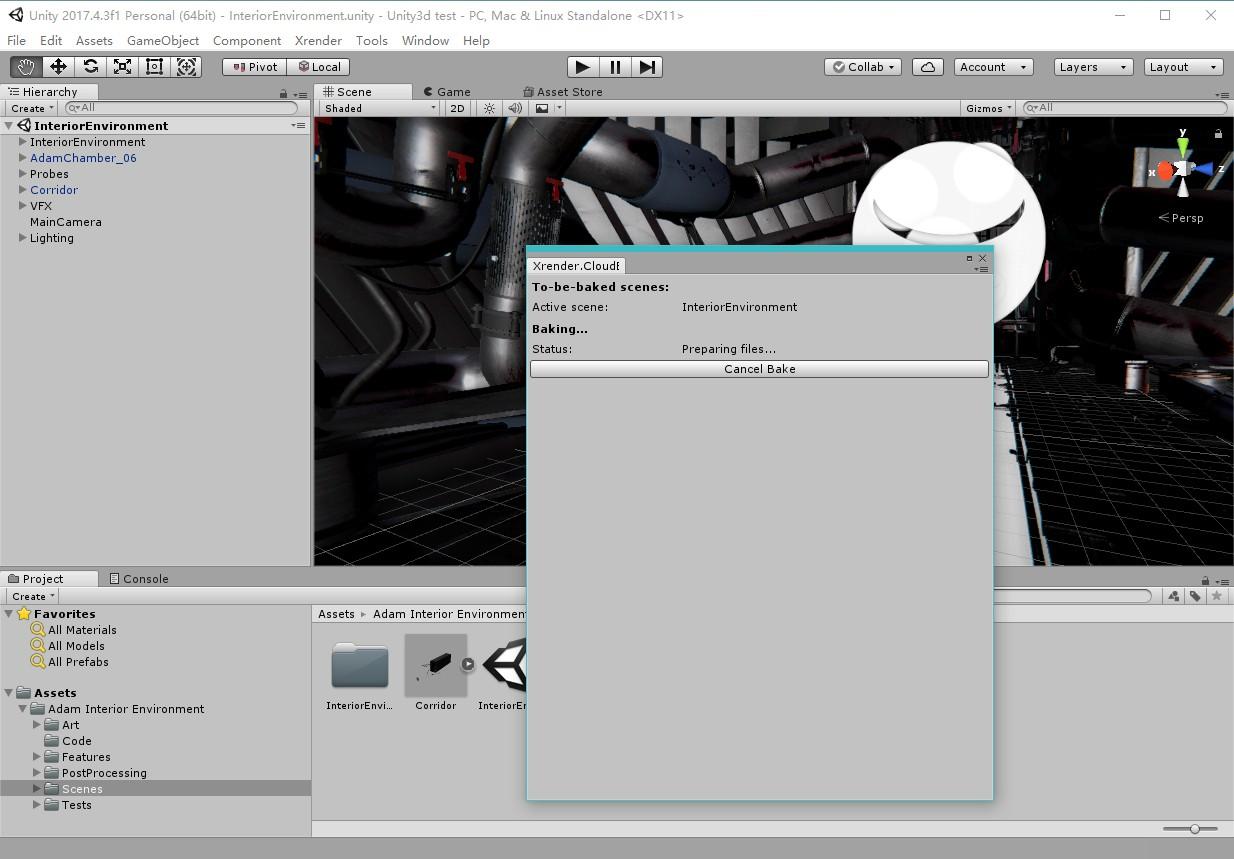Expand the Corridor object in Hierarchy
1234x859 pixels.
[x=22, y=190]
